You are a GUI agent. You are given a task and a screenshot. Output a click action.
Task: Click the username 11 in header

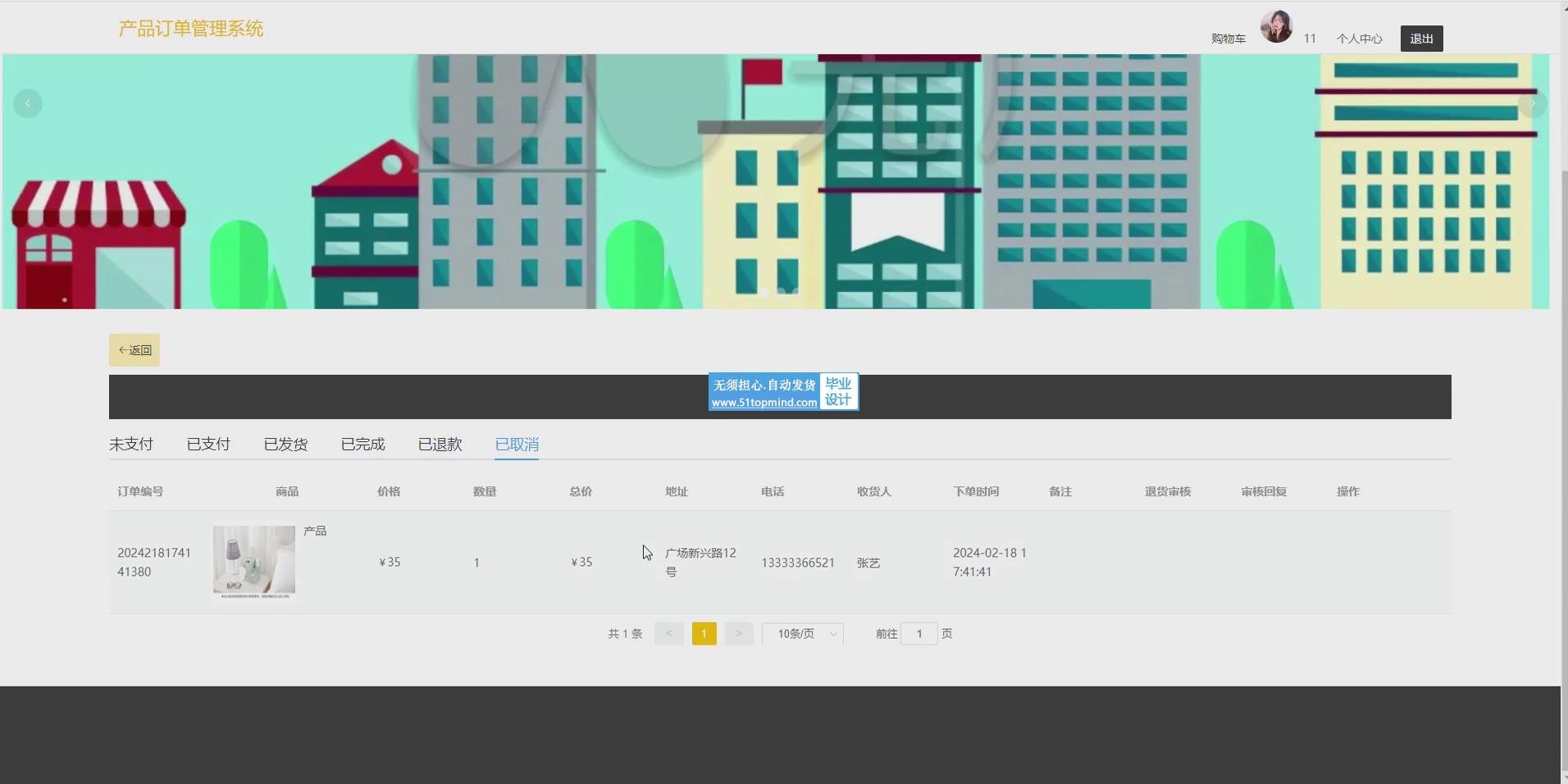(1310, 39)
